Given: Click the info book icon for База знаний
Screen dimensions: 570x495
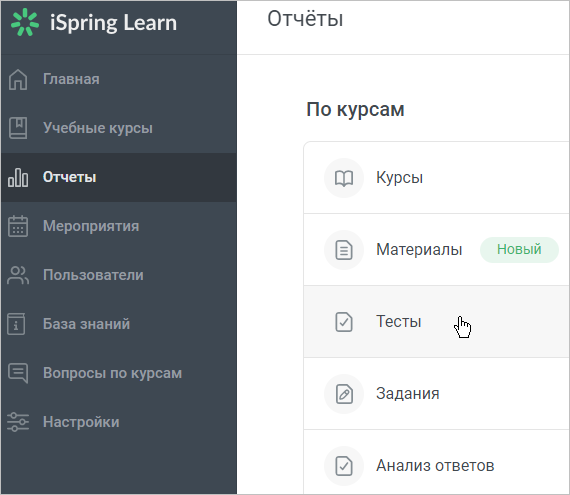Looking at the screenshot, I should tap(16, 324).
